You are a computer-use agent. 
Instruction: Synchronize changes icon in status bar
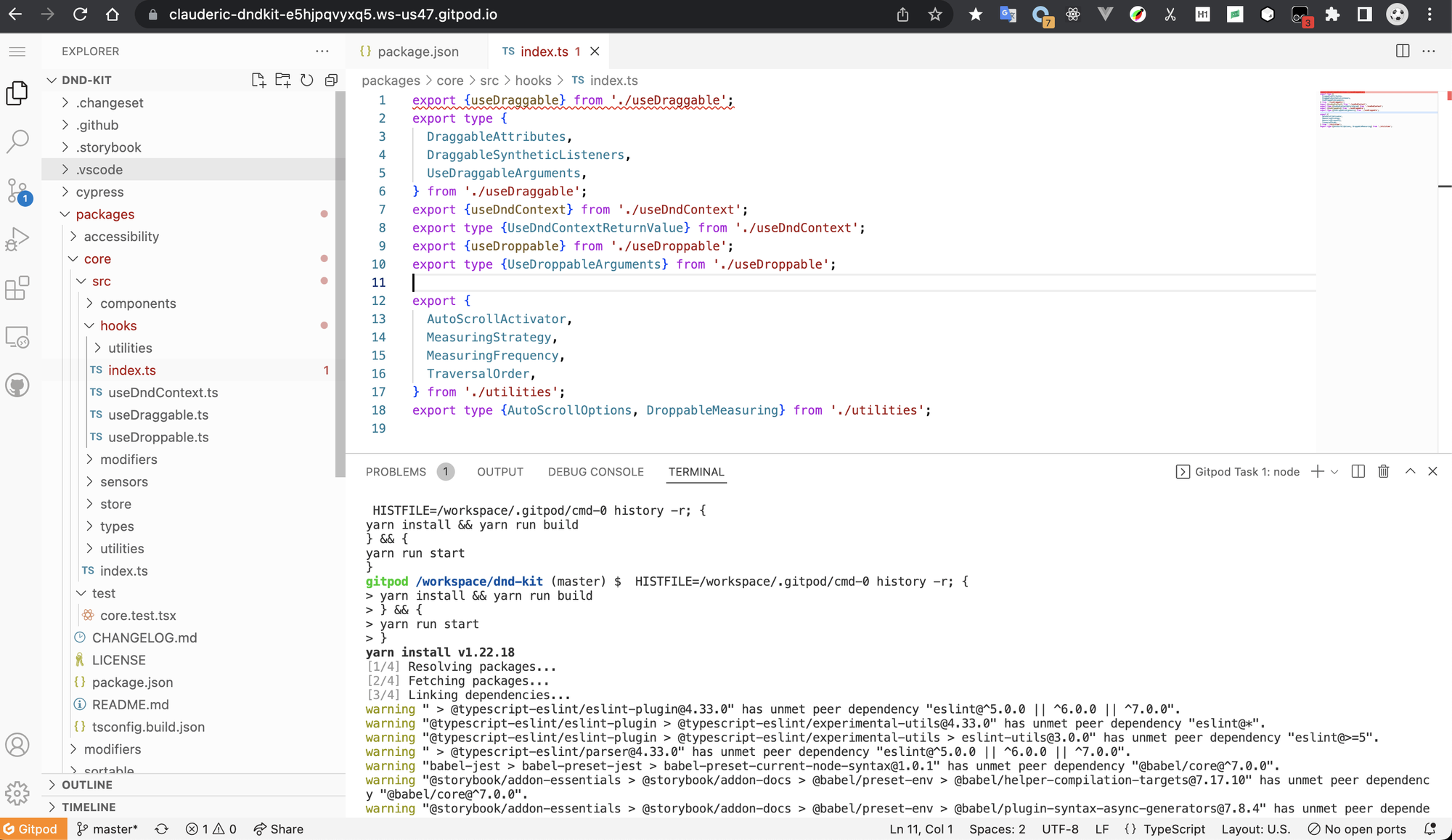[x=162, y=829]
